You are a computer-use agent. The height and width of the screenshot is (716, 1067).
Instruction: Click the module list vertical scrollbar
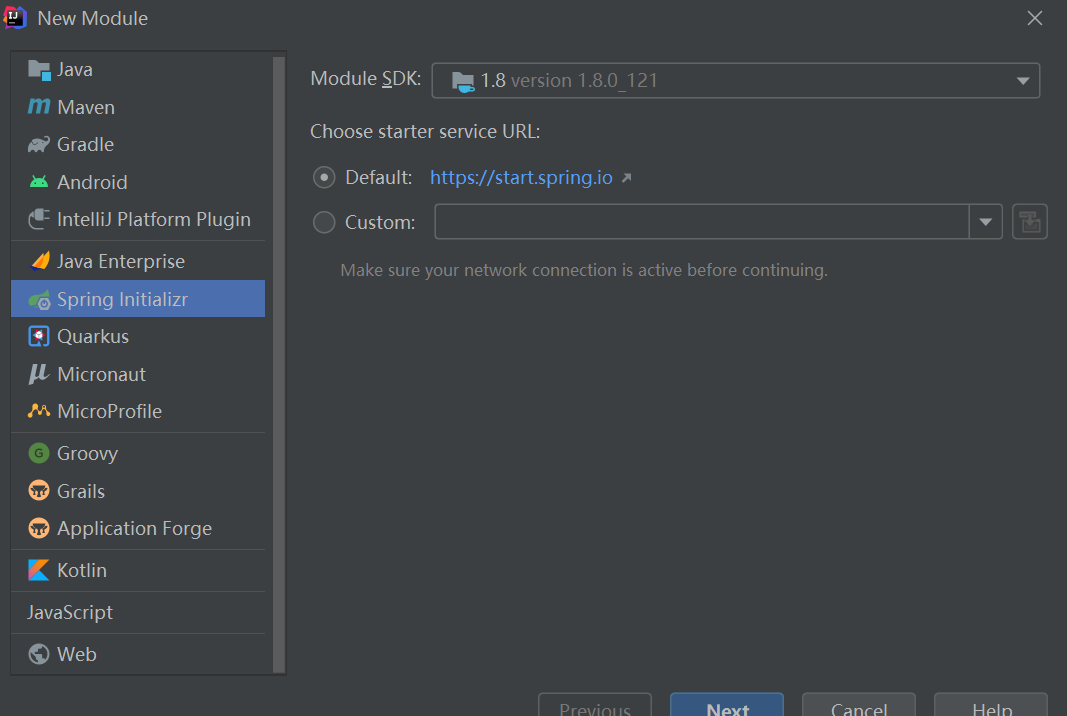click(x=278, y=363)
